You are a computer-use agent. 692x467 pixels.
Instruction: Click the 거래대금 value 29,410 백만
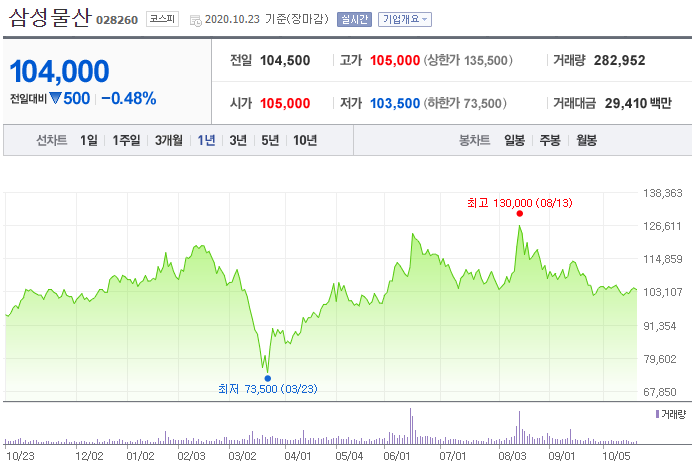638,103
